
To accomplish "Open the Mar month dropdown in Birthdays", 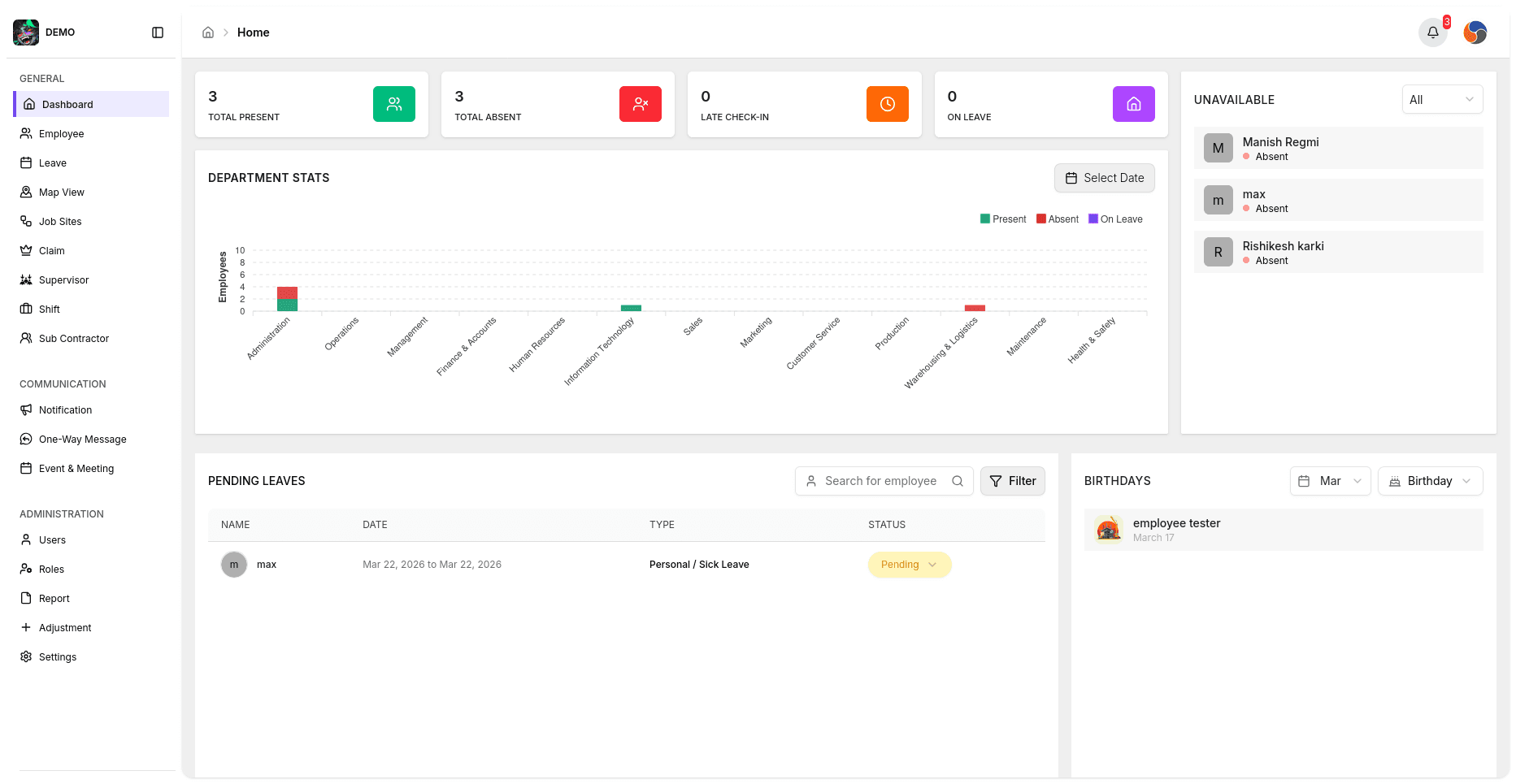I will pyautogui.click(x=1330, y=481).
